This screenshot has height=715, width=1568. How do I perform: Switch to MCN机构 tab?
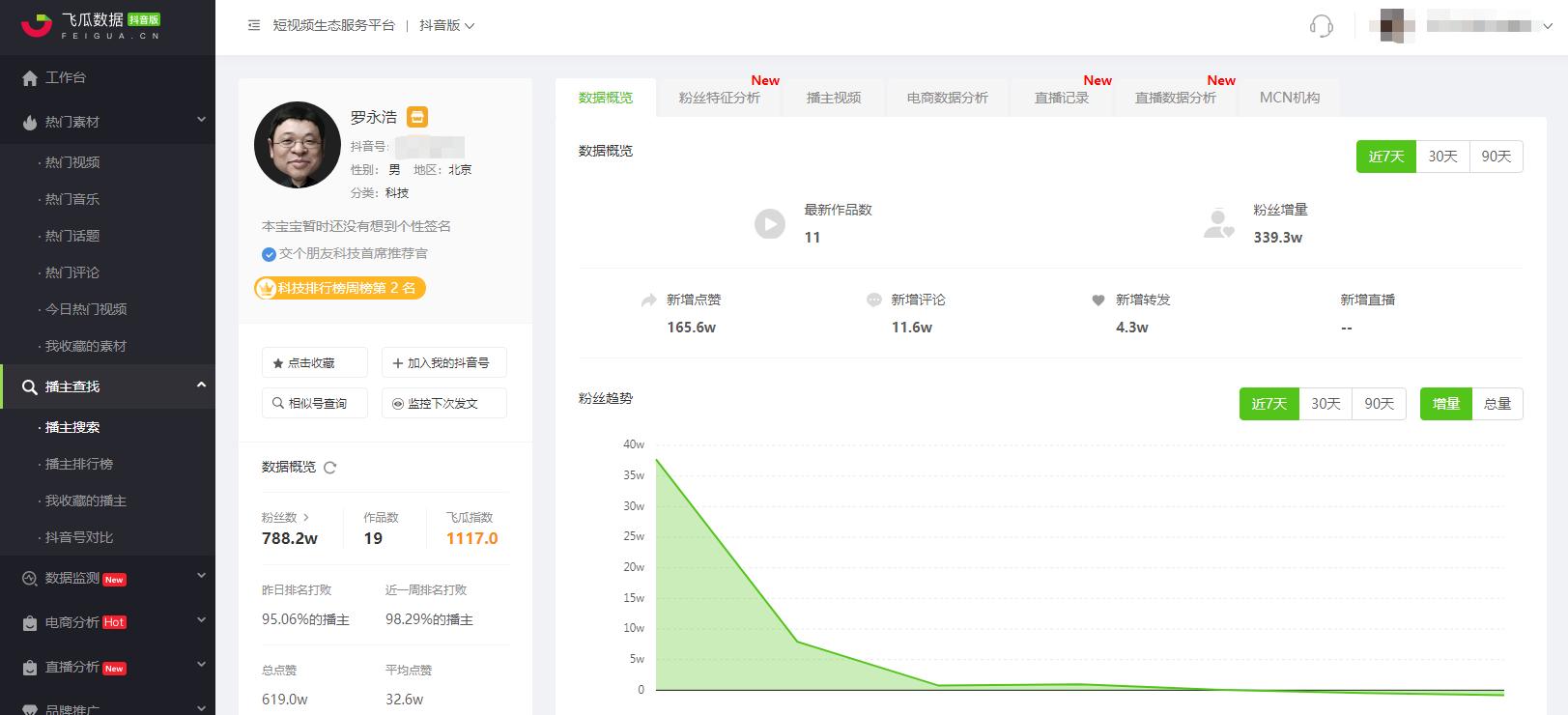coord(1290,98)
